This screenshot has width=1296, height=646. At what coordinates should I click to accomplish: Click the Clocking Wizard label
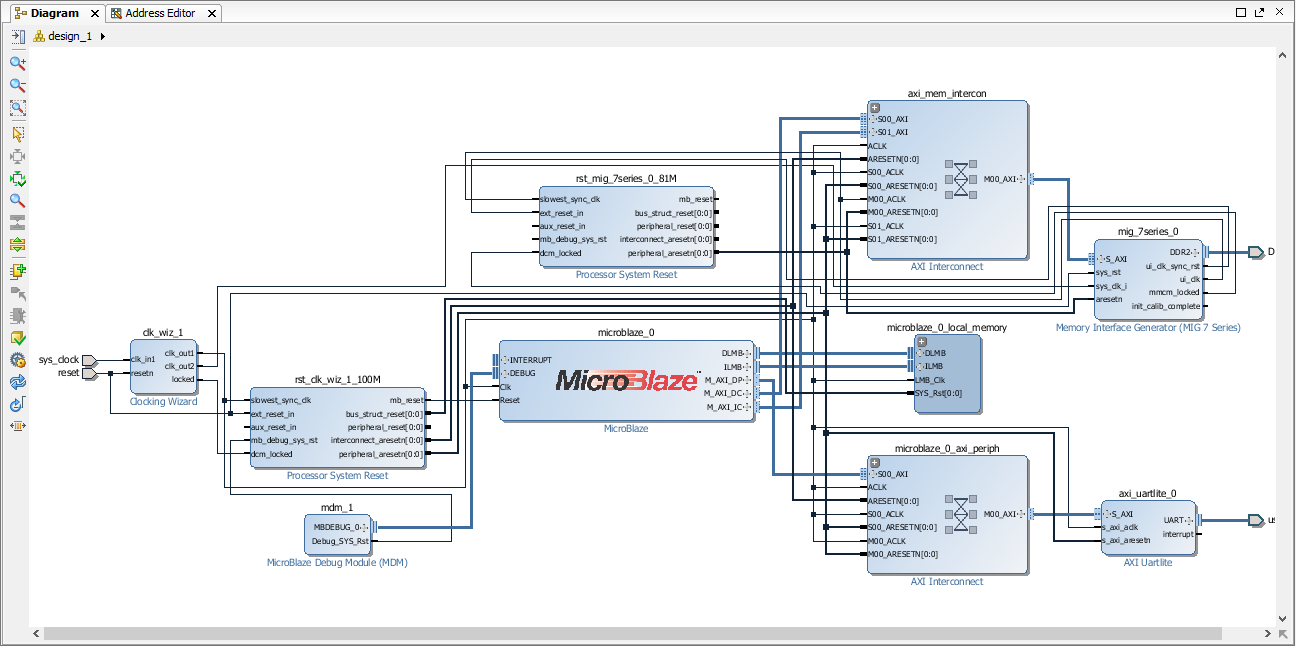click(163, 402)
